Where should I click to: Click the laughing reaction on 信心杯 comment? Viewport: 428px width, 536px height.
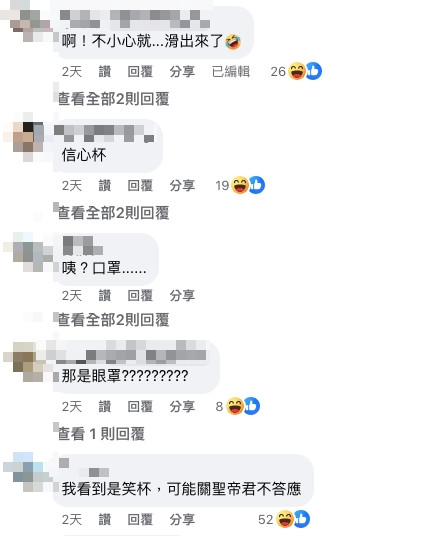tap(240, 185)
